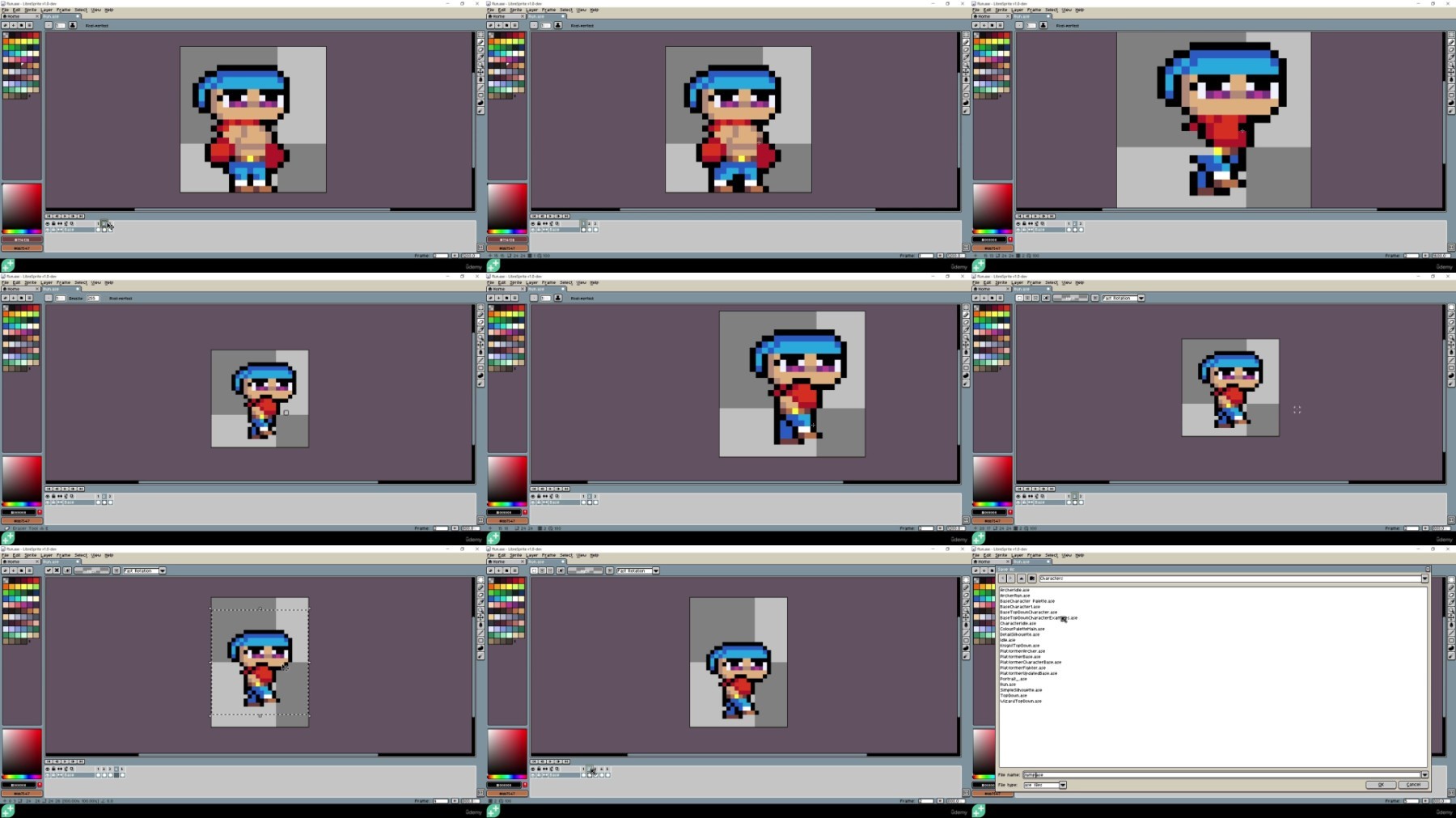1456x818 pixels.
Task: Click Cancel in the Save As dialog
Action: (1413, 785)
